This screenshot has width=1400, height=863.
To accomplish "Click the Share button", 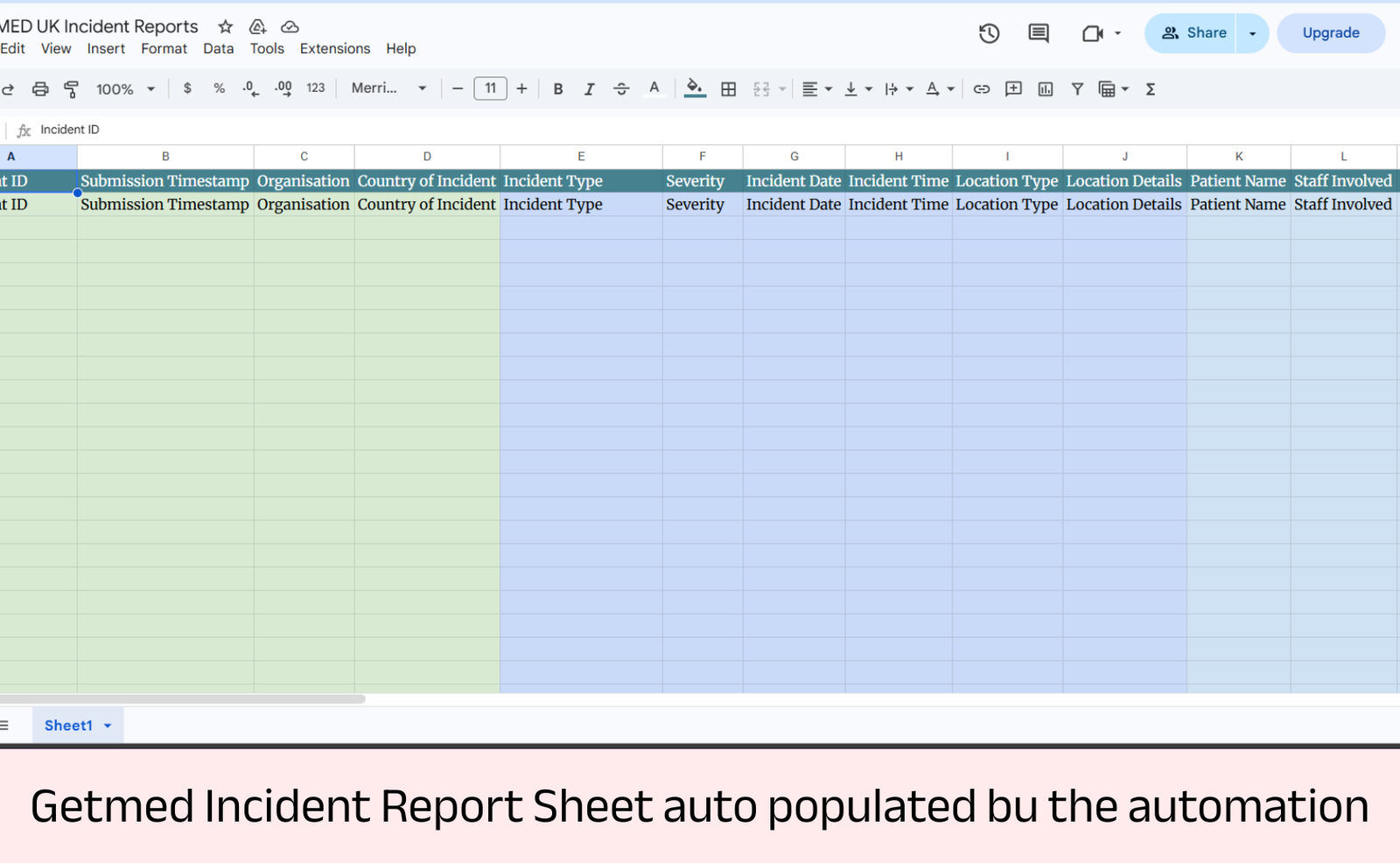I will [1193, 33].
